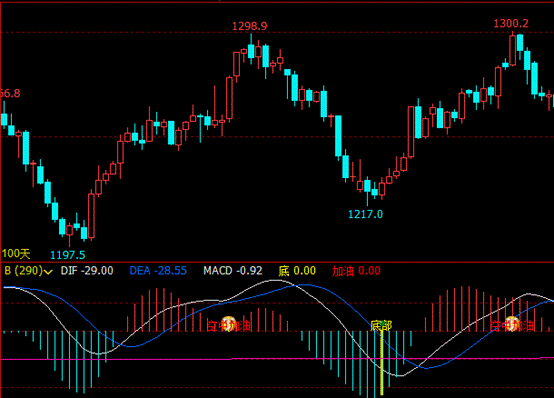Click the yellow 底 0.00 indicator label
The height and width of the screenshot is (398, 554).
297,271
